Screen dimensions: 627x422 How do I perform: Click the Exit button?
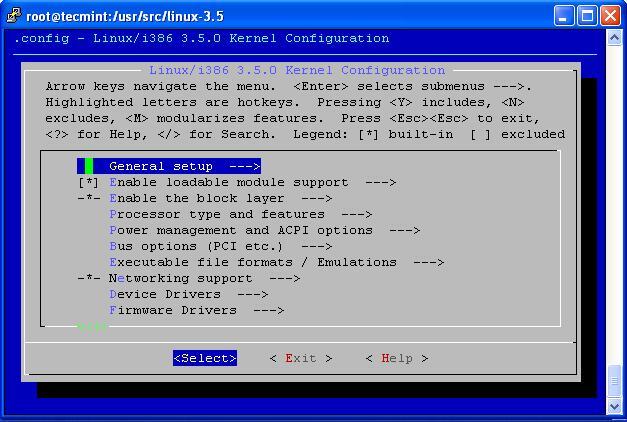pyautogui.click(x=301, y=358)
